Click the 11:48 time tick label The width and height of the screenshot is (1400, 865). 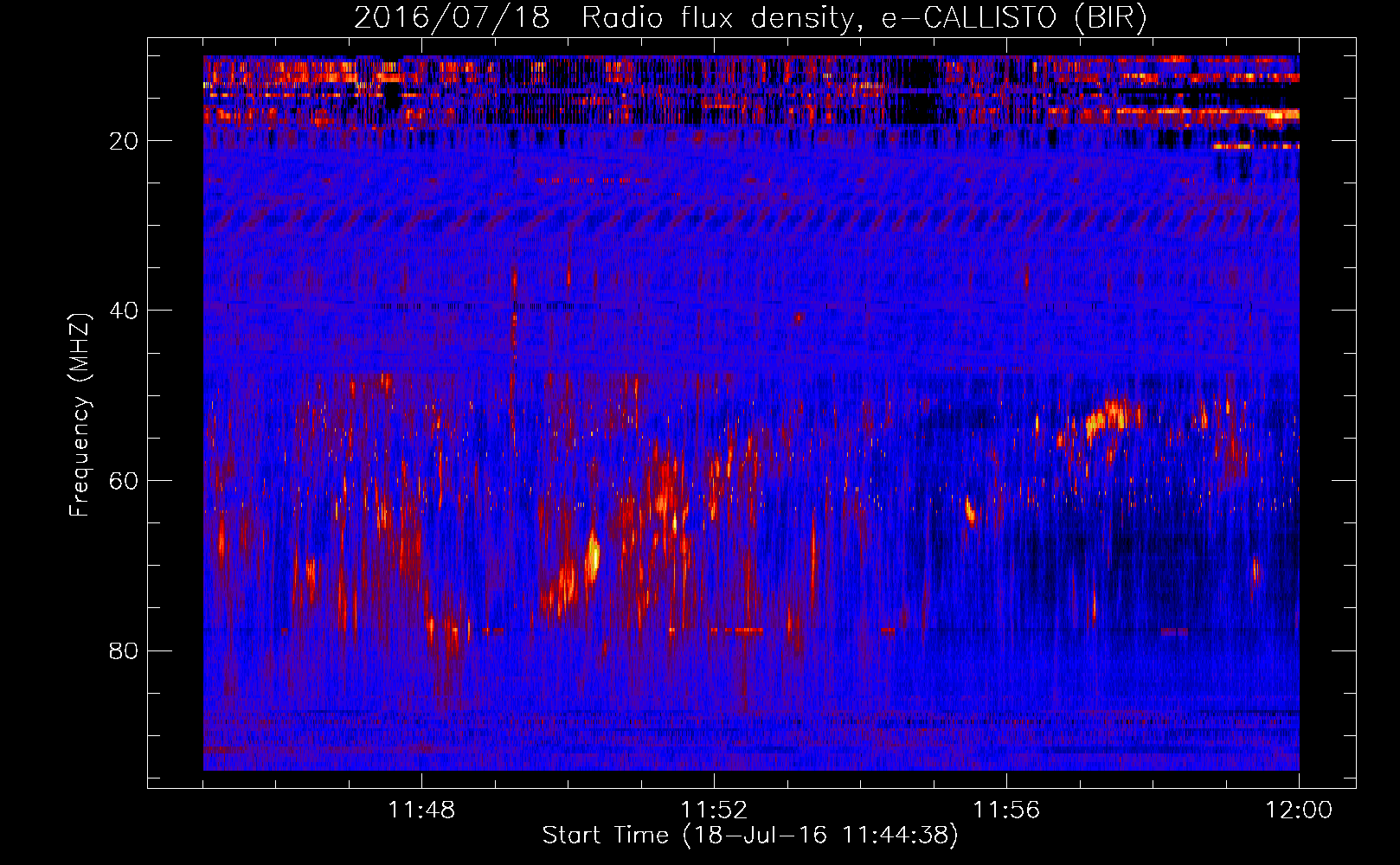pyautogui.click(x=421, y=811)
